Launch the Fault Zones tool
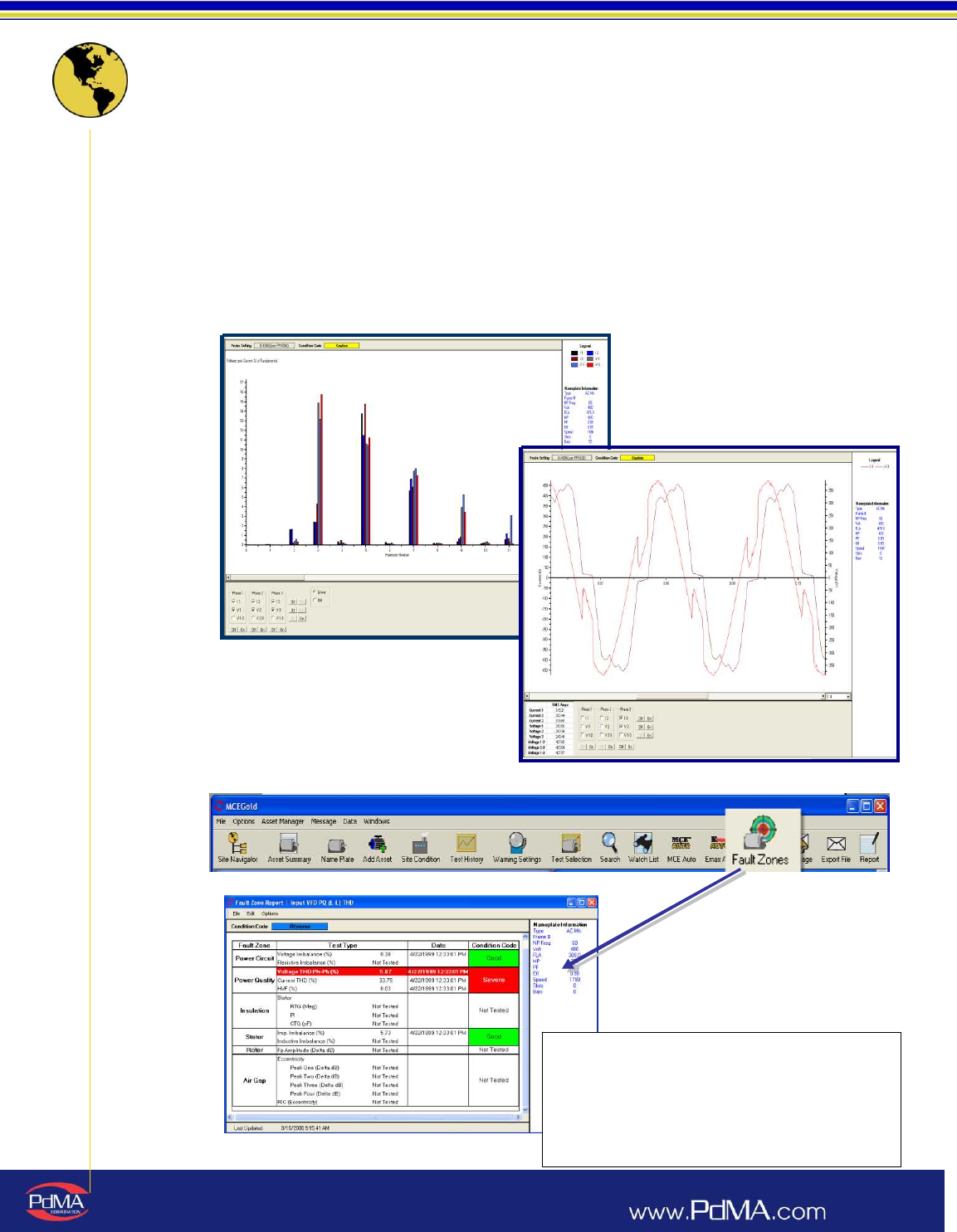This screenshot has height=1232, width=957. click(761, 840)
